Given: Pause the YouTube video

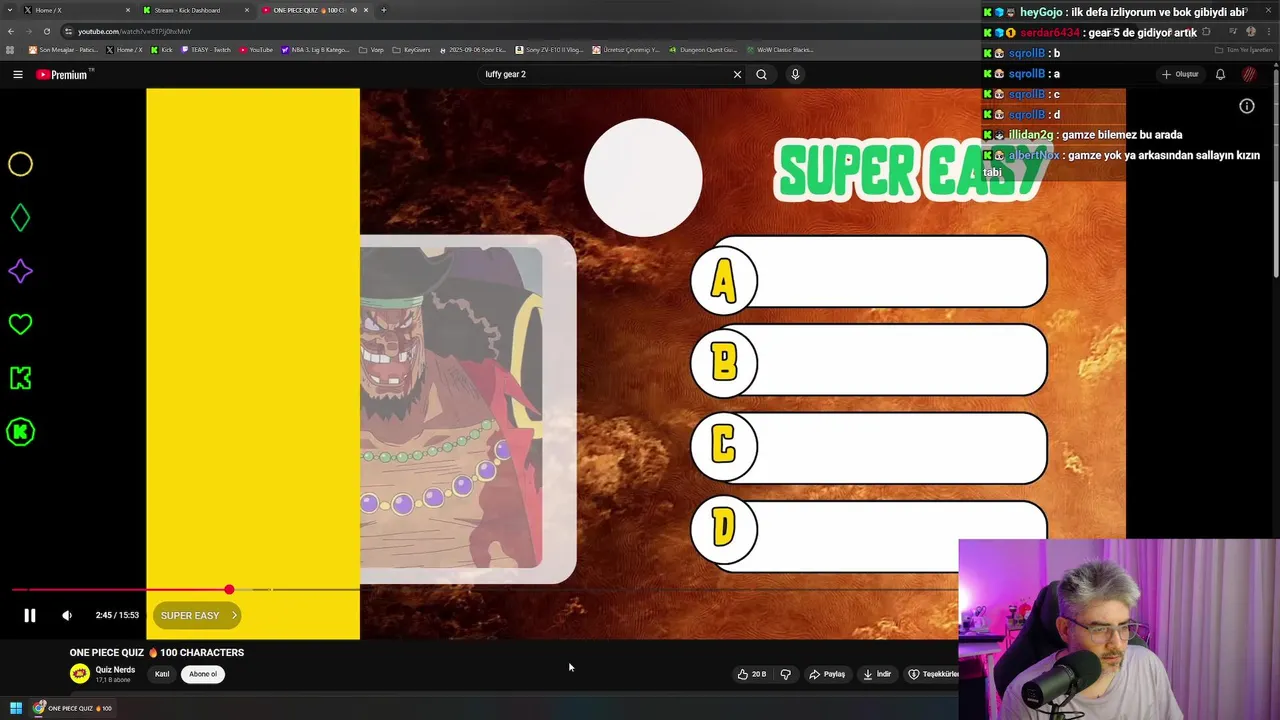Looking at the screenshot, I should coord(30,615).
